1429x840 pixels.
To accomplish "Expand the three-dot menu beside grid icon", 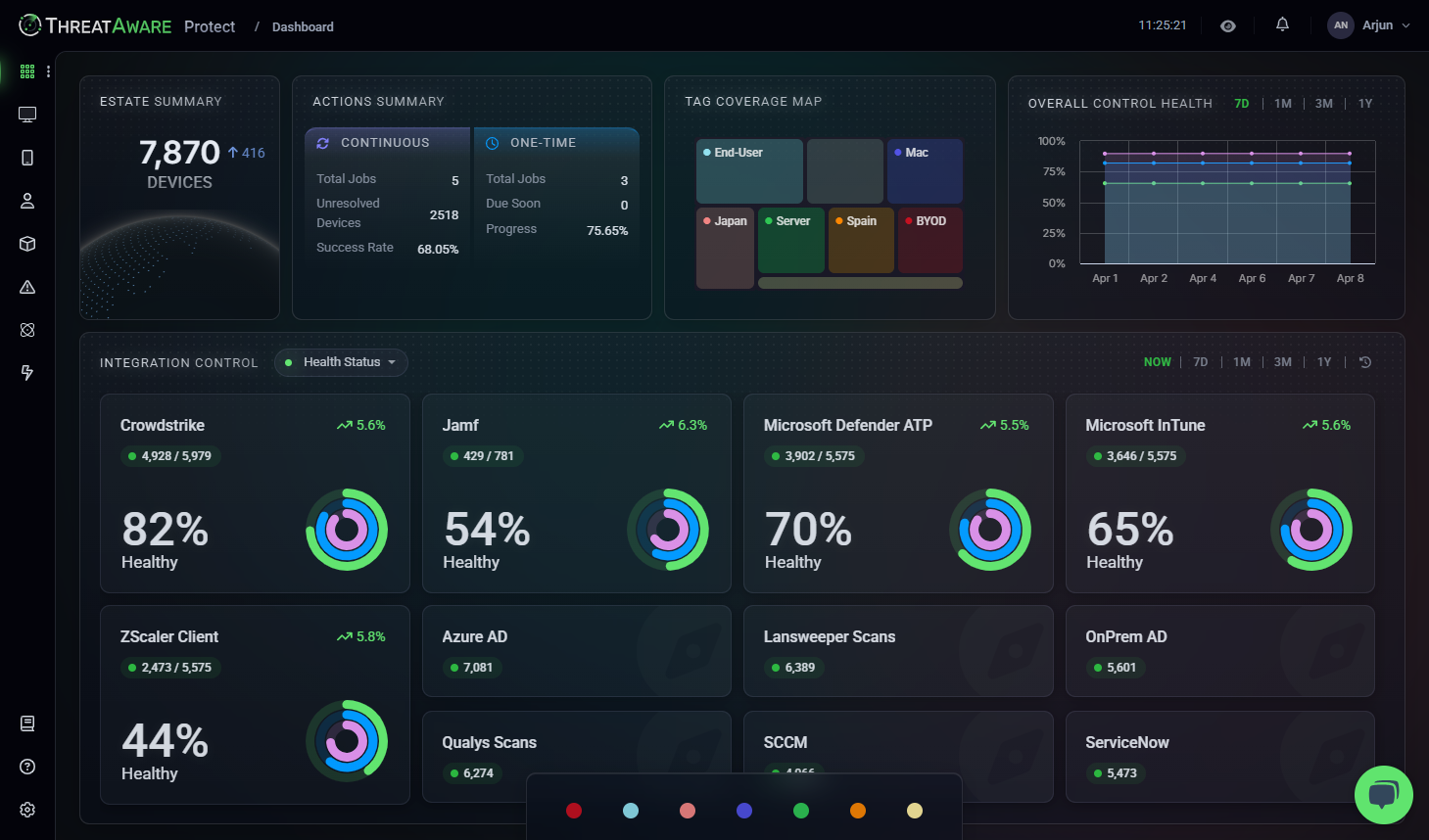I will click(48, 71).
